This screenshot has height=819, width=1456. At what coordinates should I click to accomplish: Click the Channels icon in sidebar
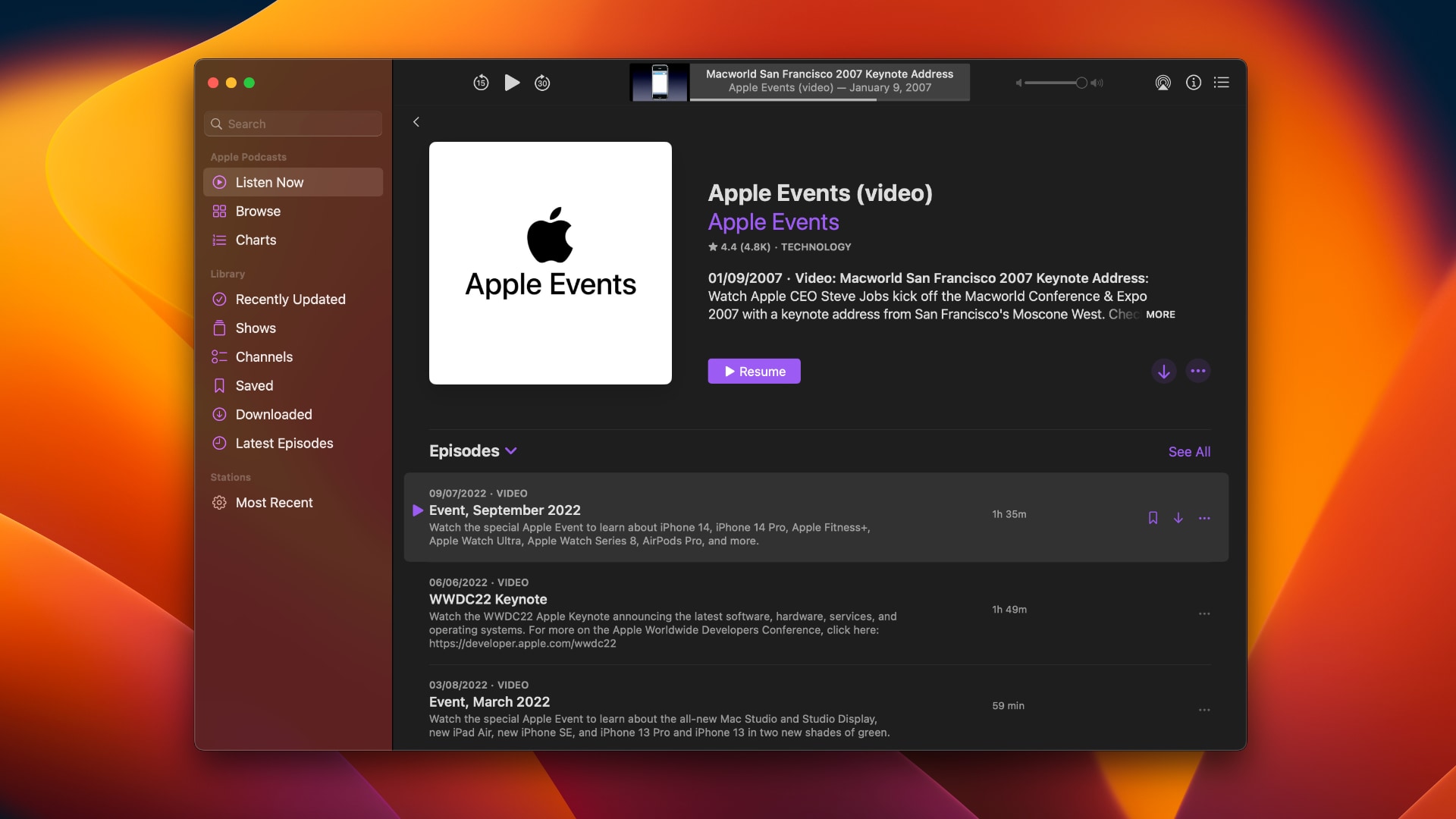219,356
